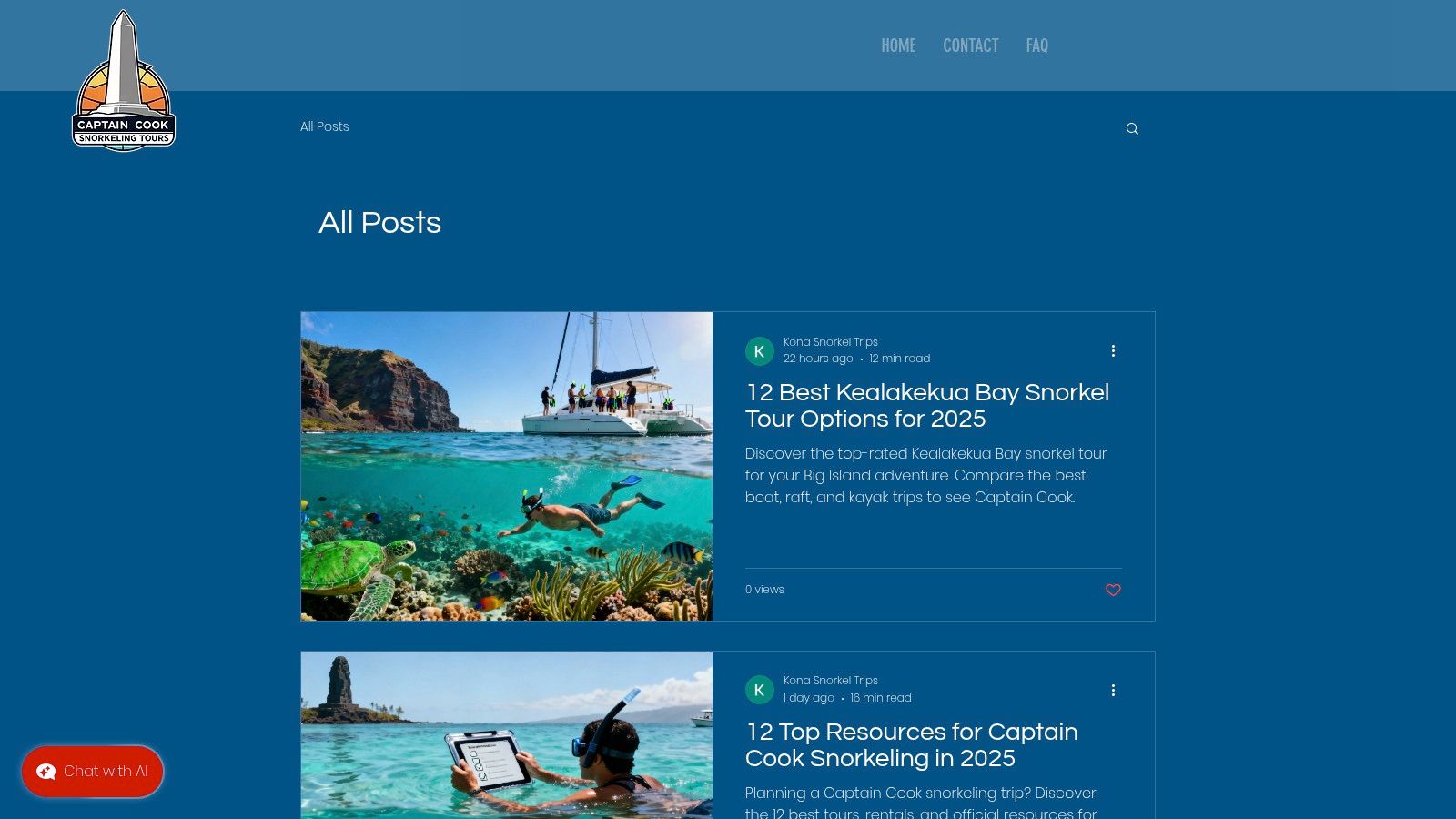Click the K author avatar on the first post
This screenshot has height=819, width=1456.
(x=760, y=351)
